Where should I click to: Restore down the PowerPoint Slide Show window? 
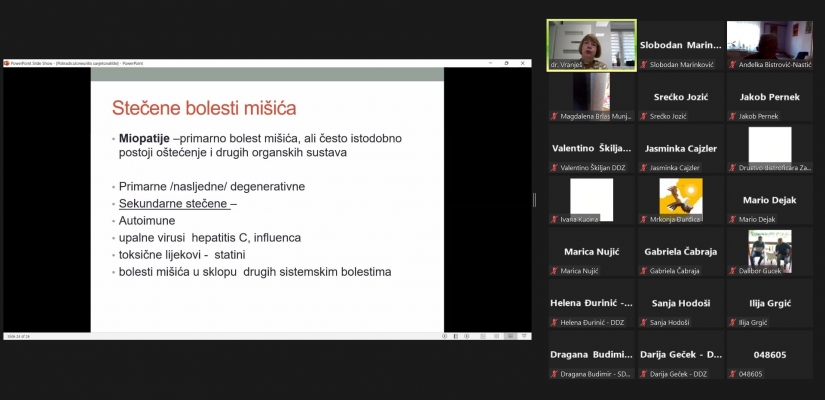(507, 63)
